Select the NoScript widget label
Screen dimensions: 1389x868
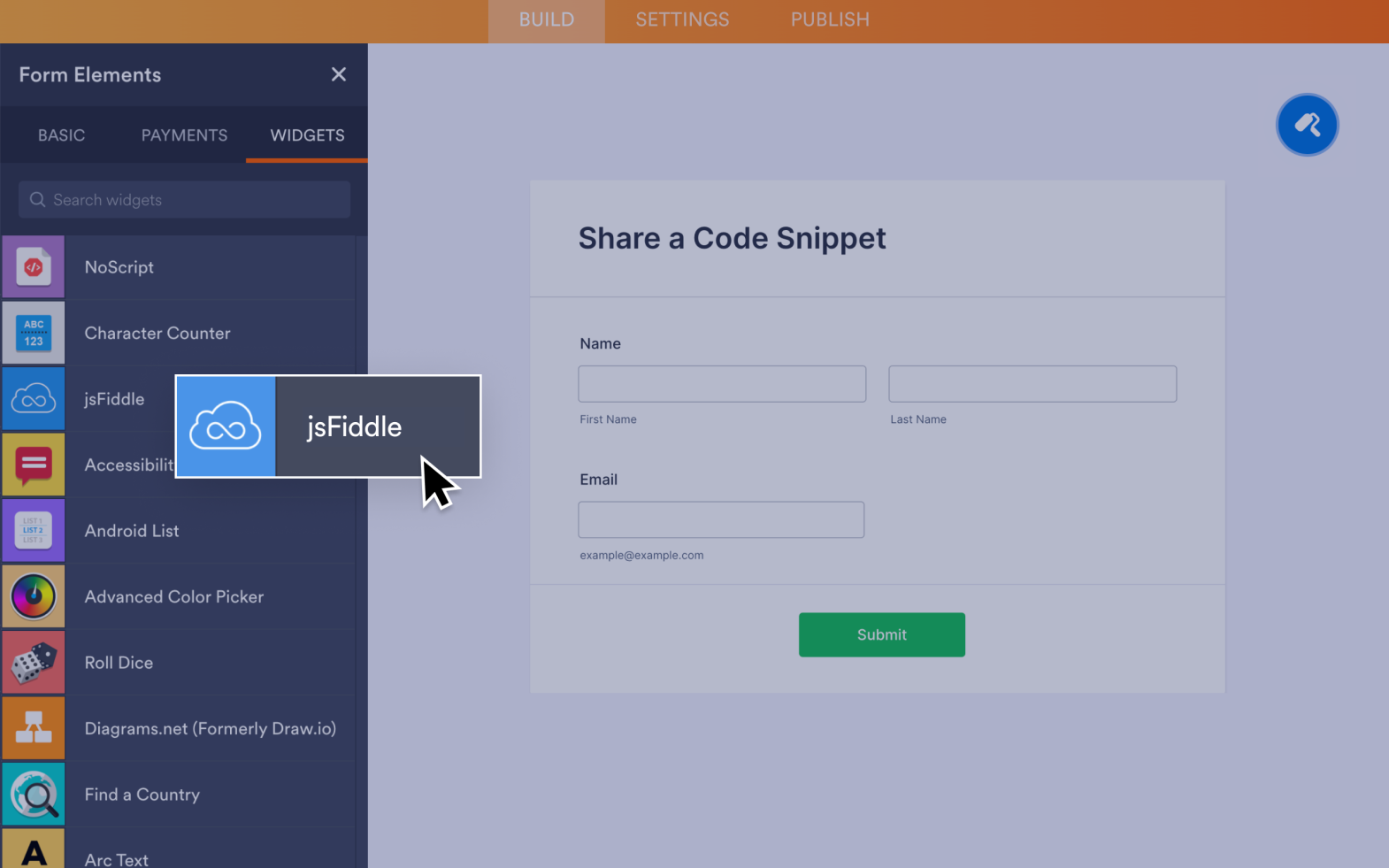pos(119,267)
